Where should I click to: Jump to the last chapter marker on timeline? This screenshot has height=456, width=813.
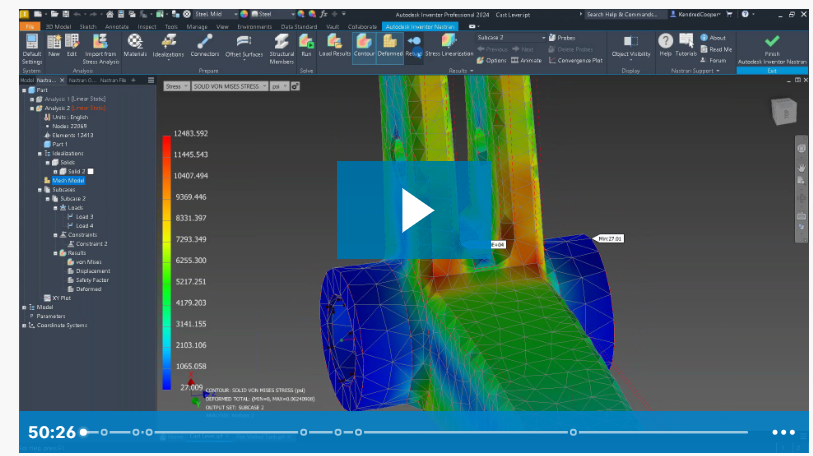click(x=573, y=432)
